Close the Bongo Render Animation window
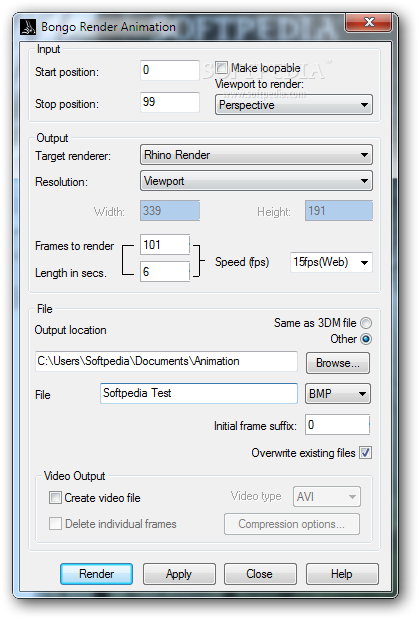This screenshot has height=619, width=419. coord(368,22)
